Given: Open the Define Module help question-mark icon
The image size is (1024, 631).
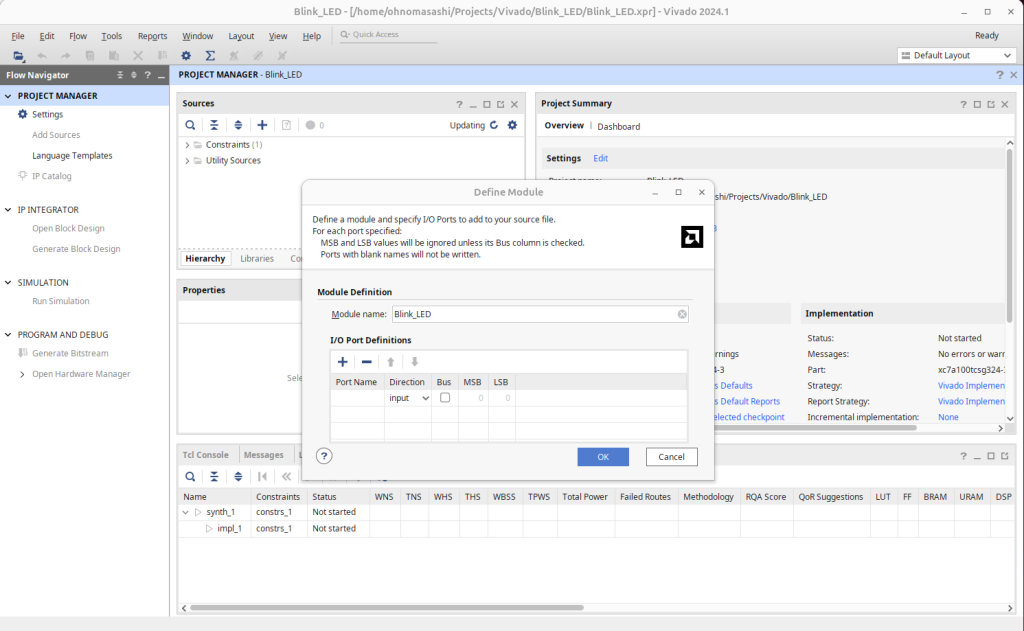Looking at the screenshot, I should coord(324,456).
